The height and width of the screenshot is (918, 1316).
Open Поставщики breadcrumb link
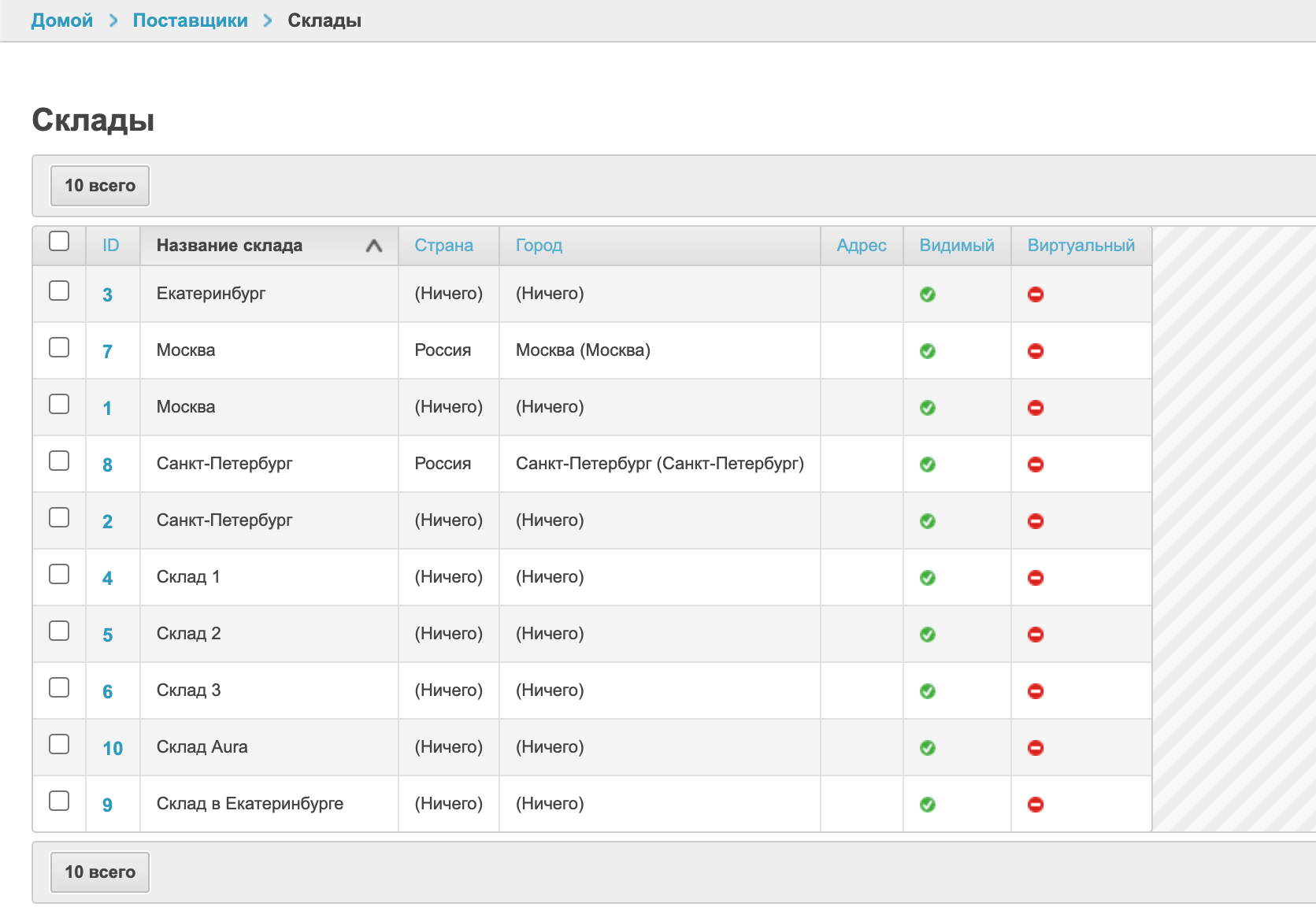click(190, 20)
